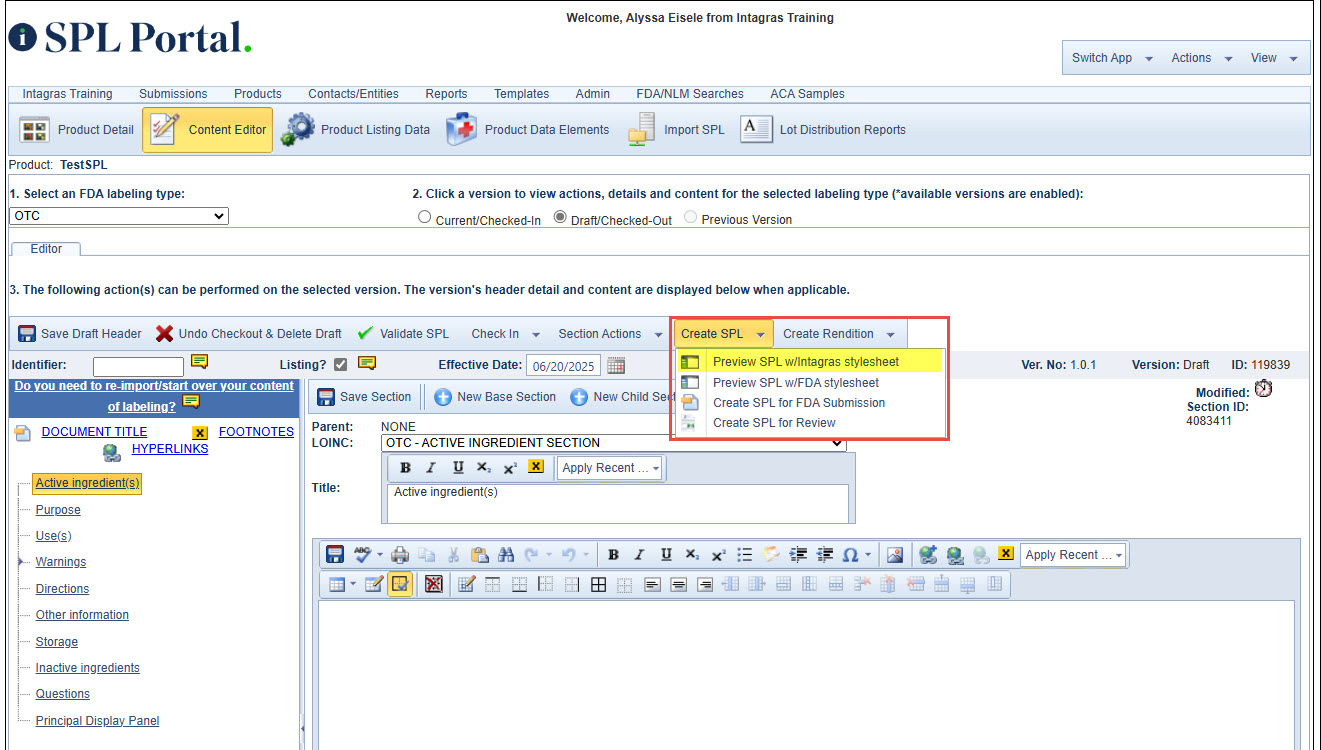Screen dimensions: 1321x750
Task: Select the Draft/Checked-Out radio button
Action: point(560,218)
